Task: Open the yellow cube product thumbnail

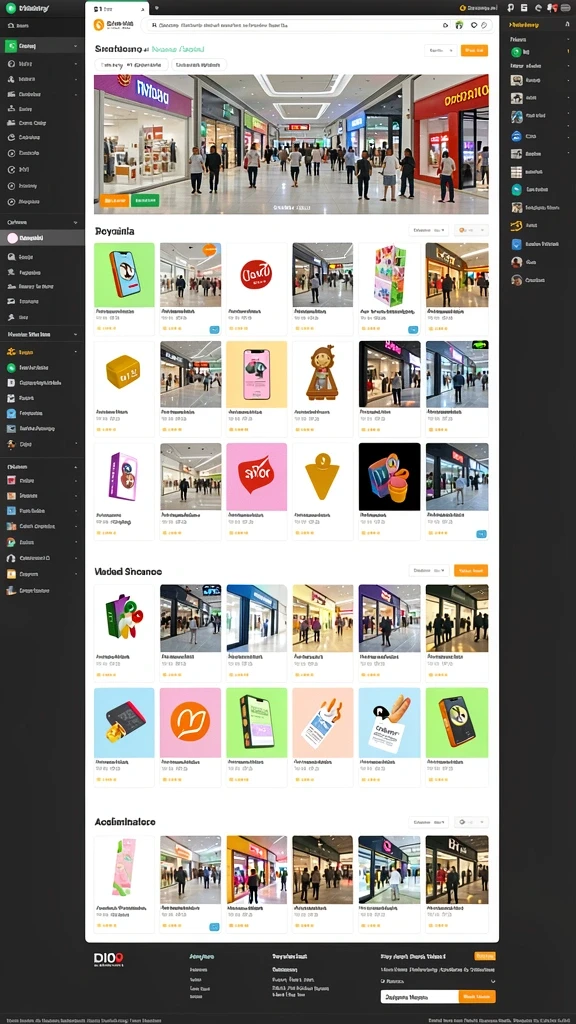Action: coord(124,374)
